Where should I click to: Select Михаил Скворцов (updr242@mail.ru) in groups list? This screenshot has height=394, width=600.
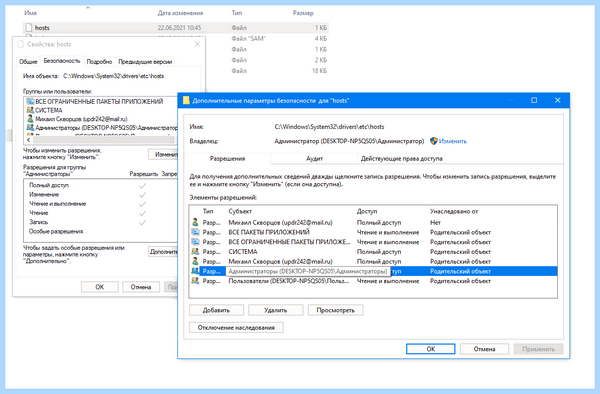click(x=81, y=119)
